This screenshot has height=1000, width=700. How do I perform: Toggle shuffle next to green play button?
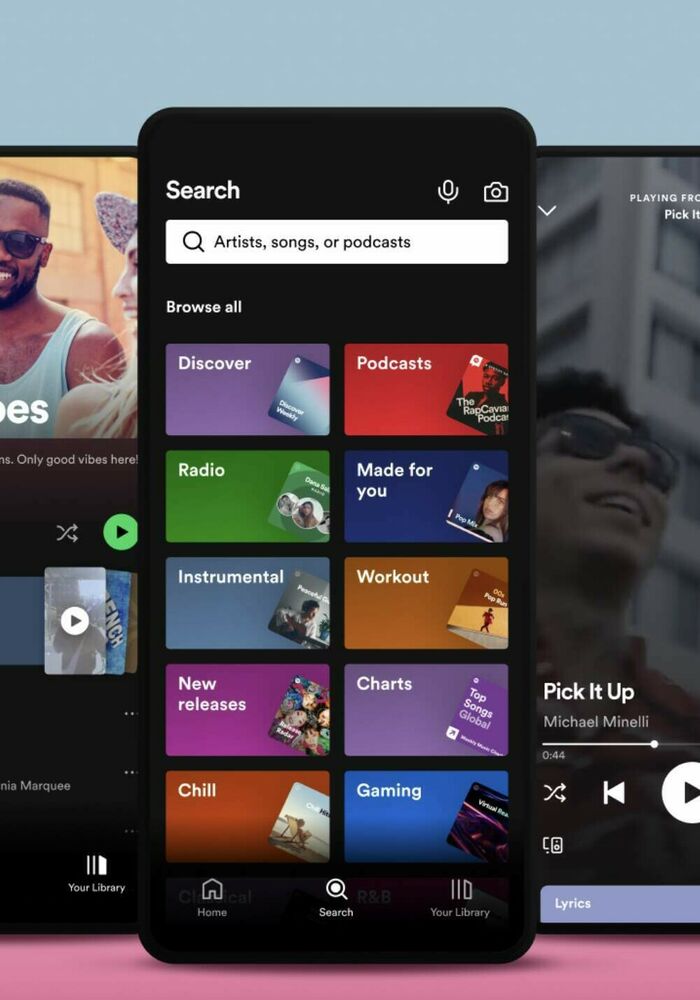click(x=67, y=533)
